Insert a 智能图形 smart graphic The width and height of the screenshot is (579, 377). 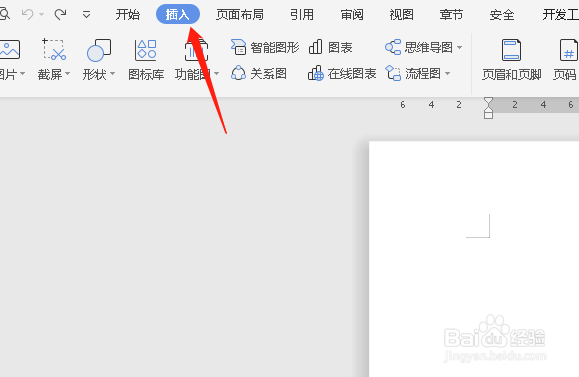265,47
